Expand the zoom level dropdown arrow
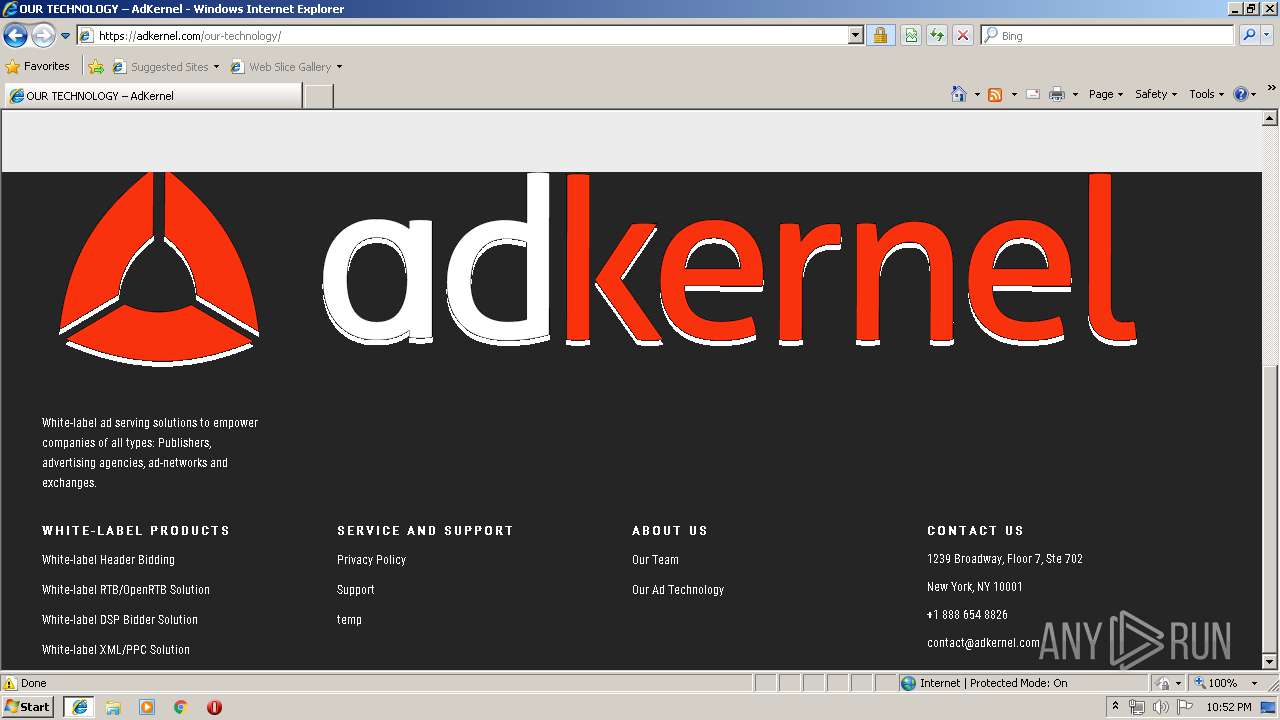This screenshot has width=1280, height=720. 1254,683
